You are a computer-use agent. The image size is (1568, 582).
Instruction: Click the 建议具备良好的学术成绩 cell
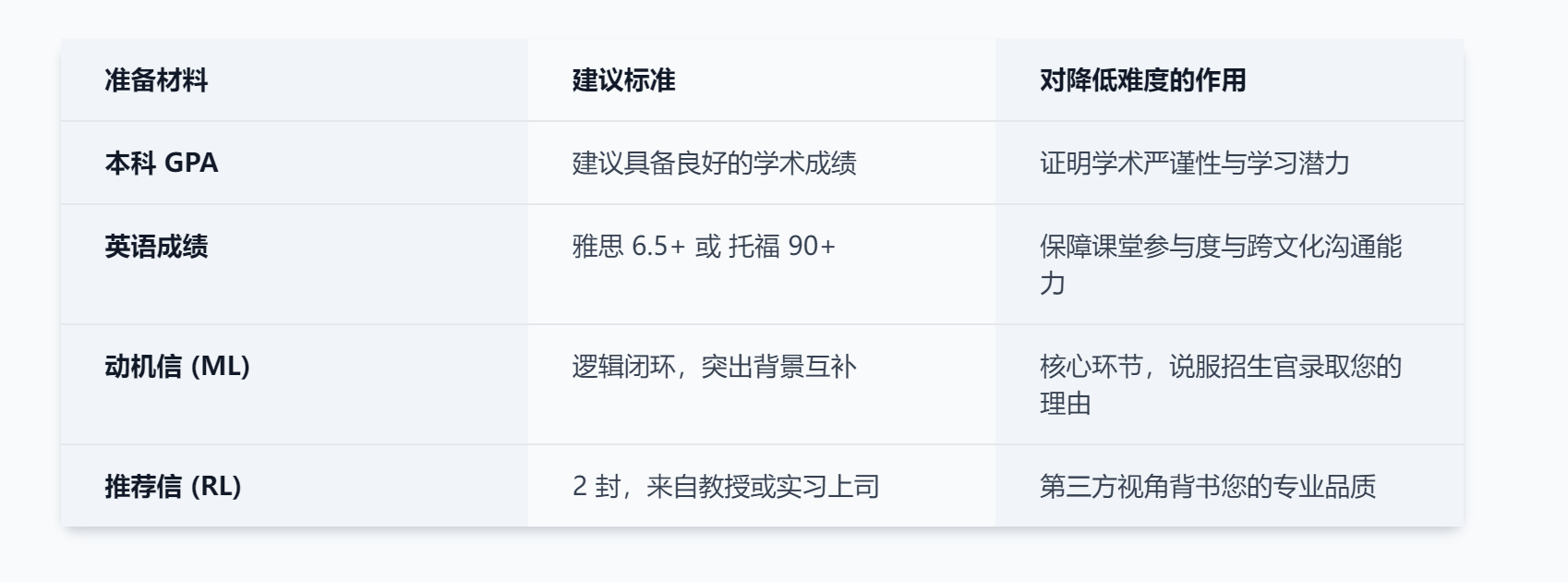(x=714, y=164)
